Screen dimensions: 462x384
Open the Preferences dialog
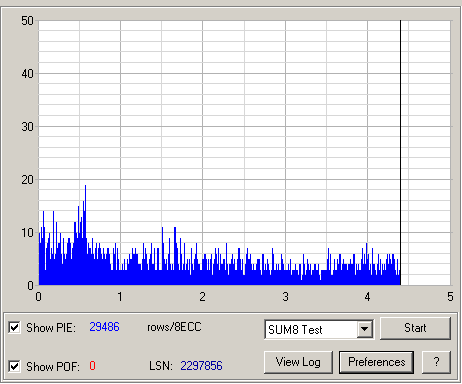pyautogui.click(x=377, y=362)
